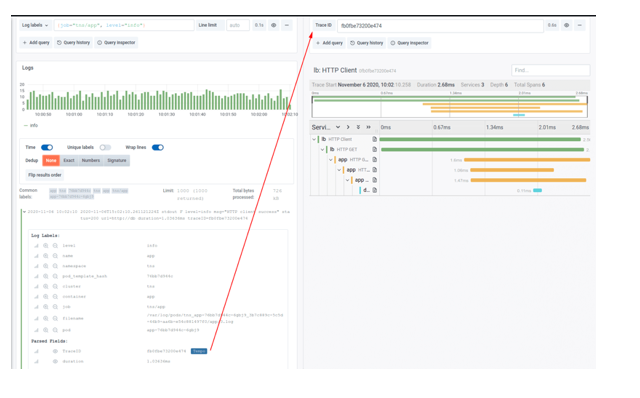Click the trace Find search box
640x398 pixels.
tap(550, 70)
